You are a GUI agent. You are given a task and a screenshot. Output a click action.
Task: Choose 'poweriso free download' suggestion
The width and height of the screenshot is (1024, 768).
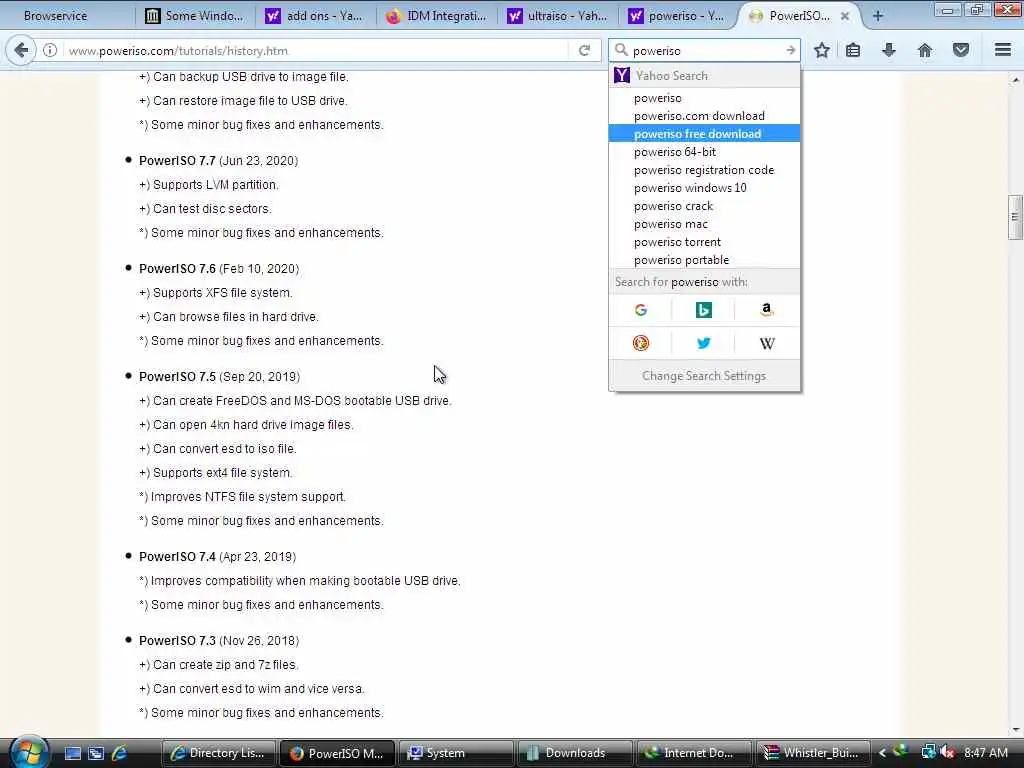click(x=704, y=134)
